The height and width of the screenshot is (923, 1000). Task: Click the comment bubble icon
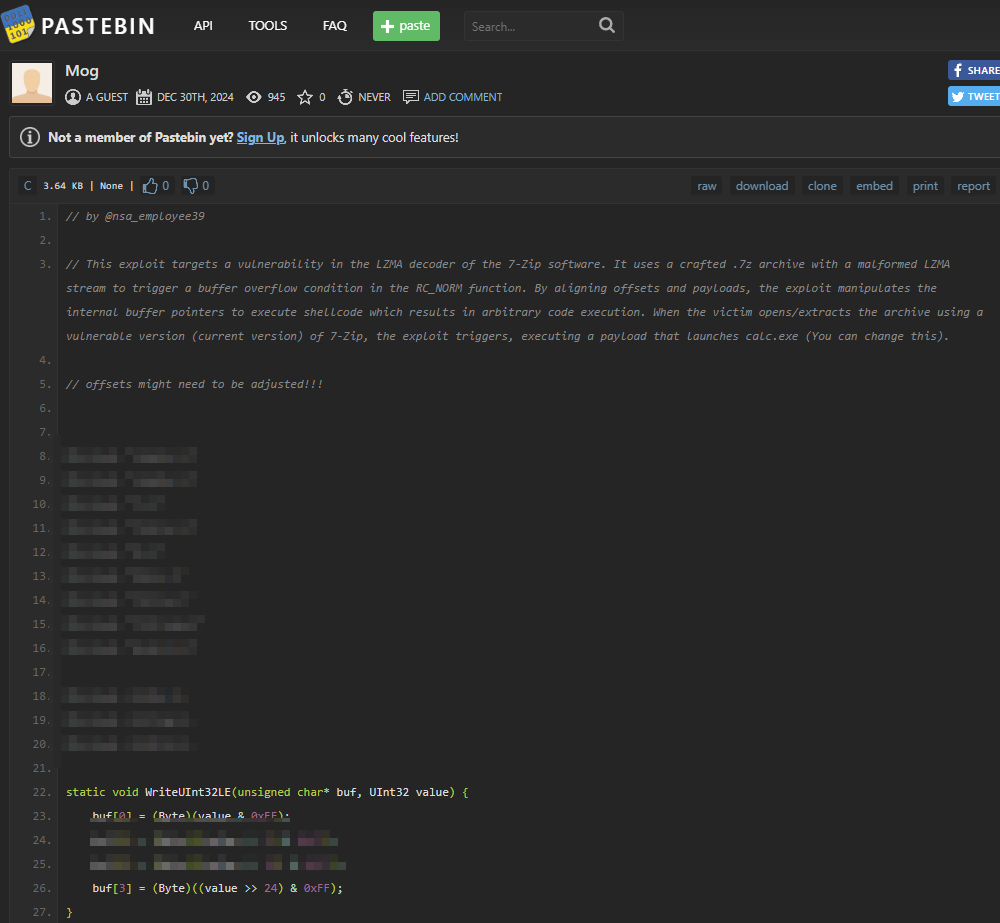click(411, 97)
